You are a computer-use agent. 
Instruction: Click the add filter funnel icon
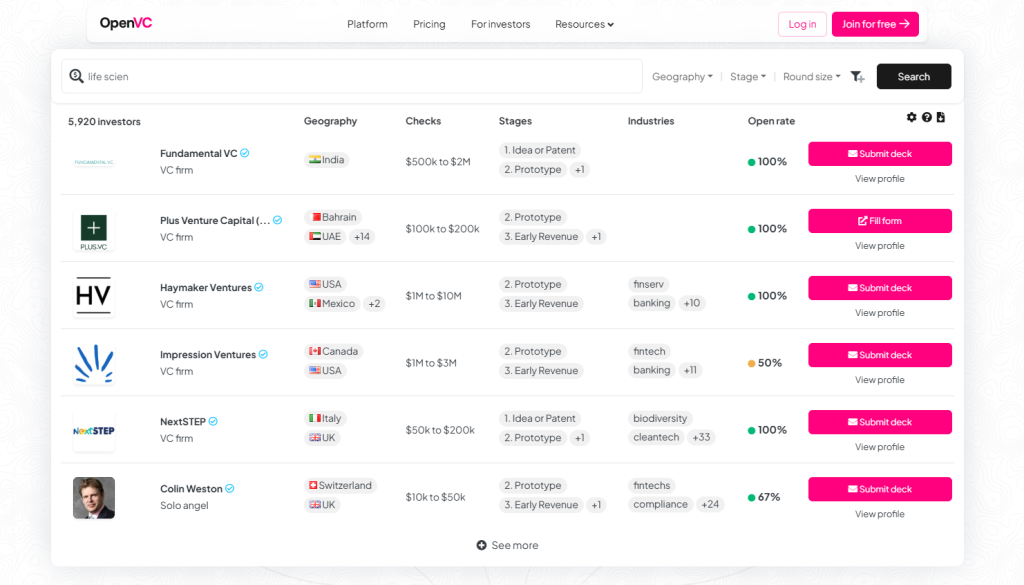[857, 77]
